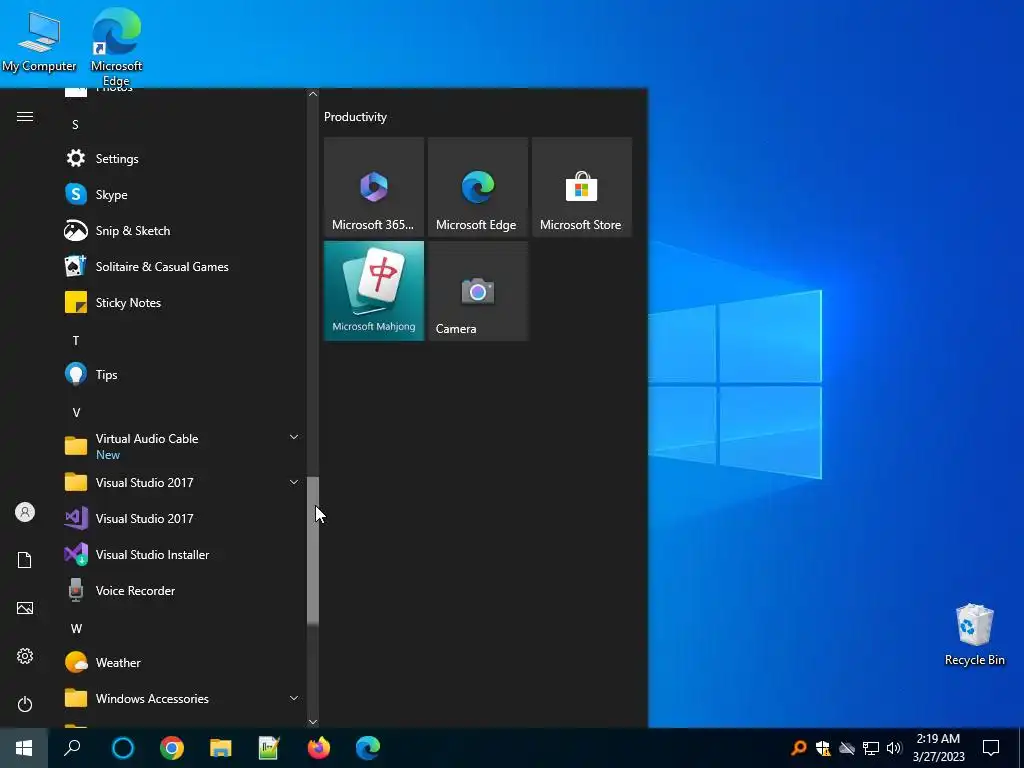The width and height of the screenshot is (1024, 768).
Task: Click the Productivity group heading
Action: click(355, 117)
